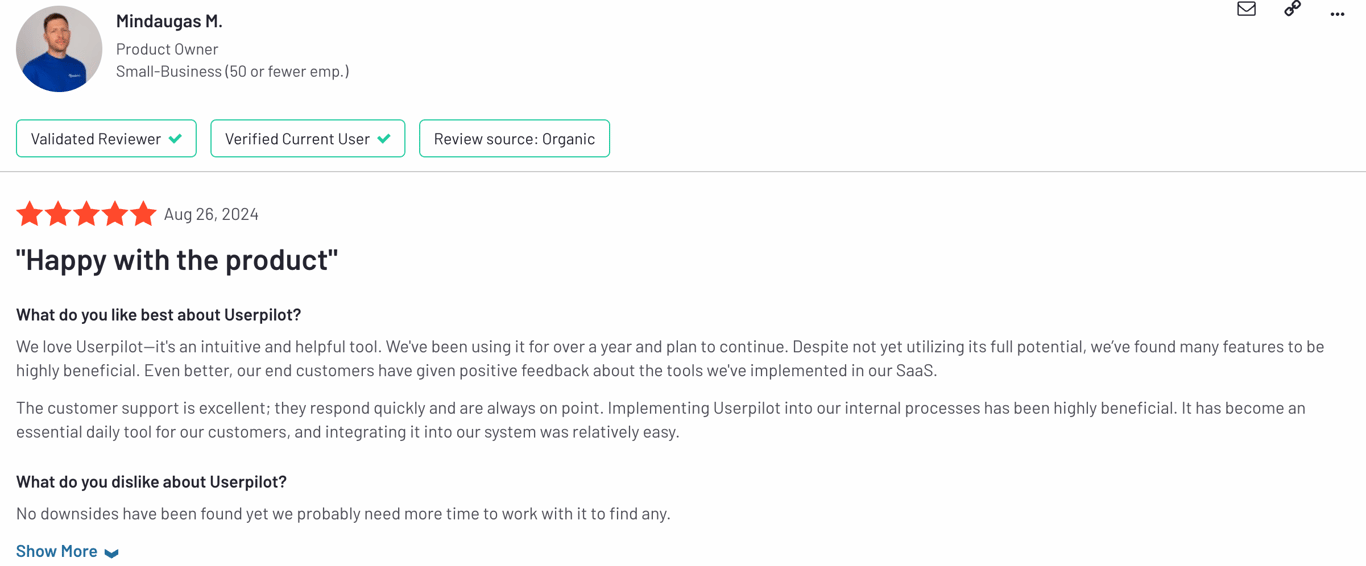Click the second red rating star
1366x566 pixels.
point(58,213)
